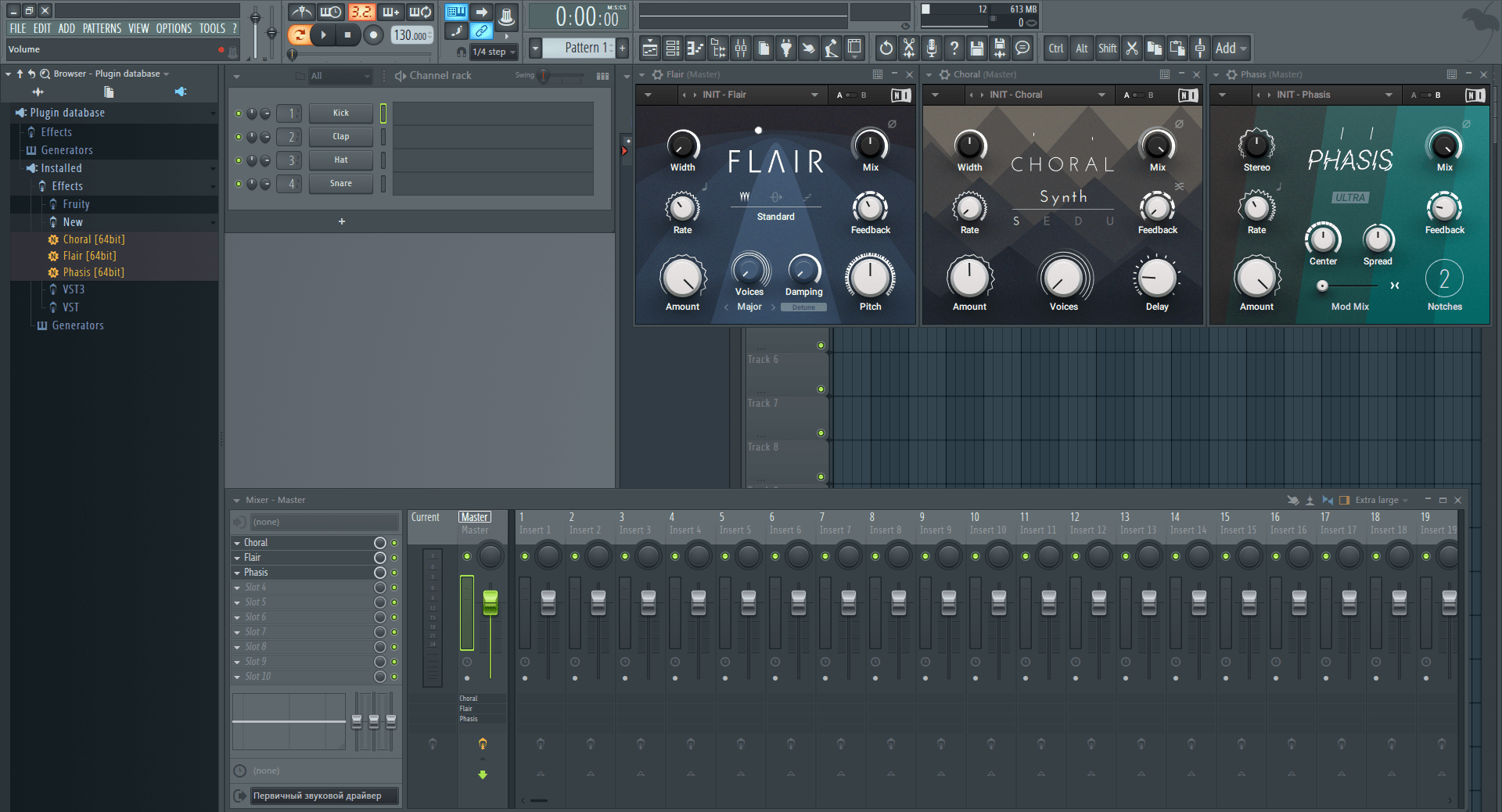Select the Hat channel button
This screenshot has width=1502, height=812.
pyautogui.click(x=341, y=160)
